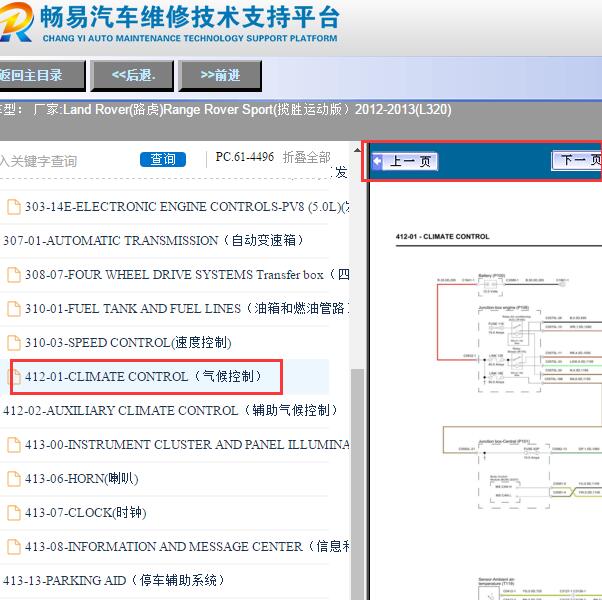Click document icon of 310-03 entry

pyautogui.click(x=14, y=342)
